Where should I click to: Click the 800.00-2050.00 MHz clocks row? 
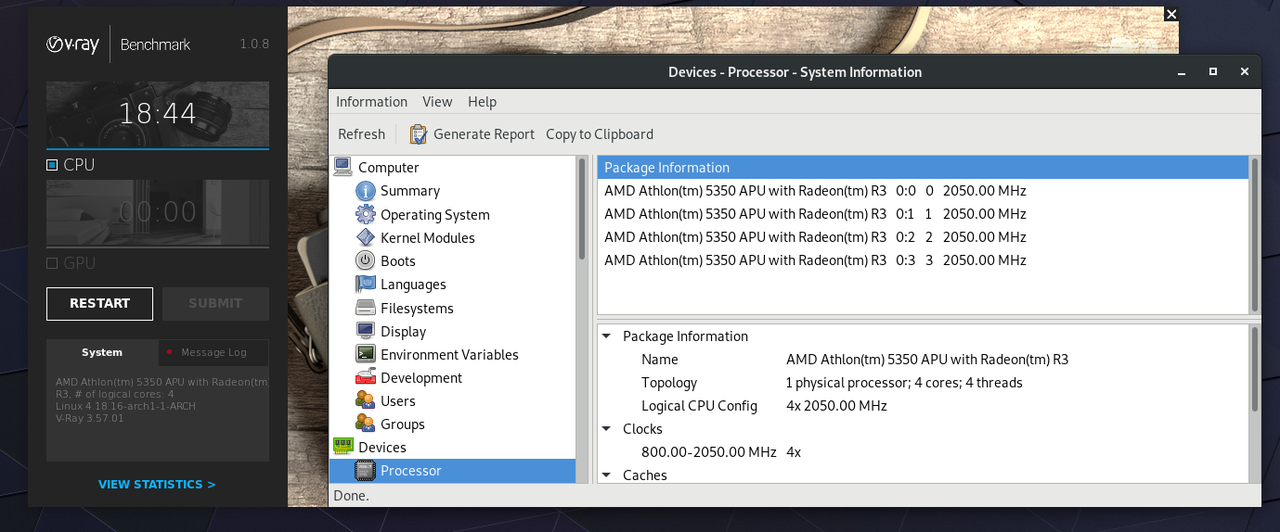click(923, 451)
